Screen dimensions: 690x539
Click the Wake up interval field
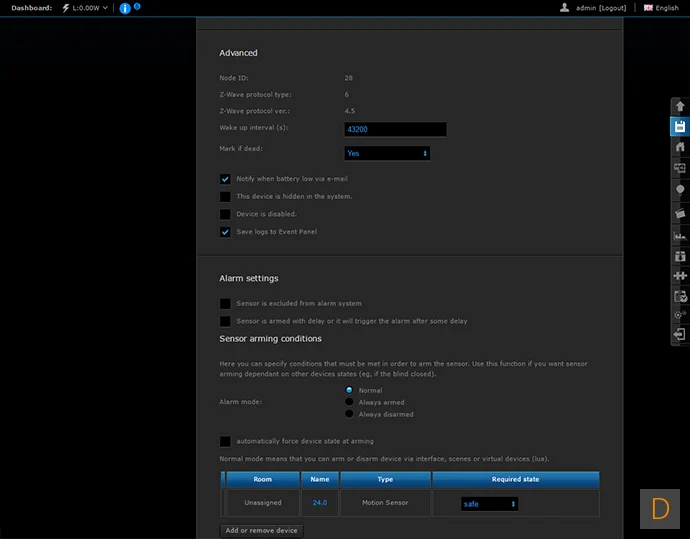tap(395, 129)
